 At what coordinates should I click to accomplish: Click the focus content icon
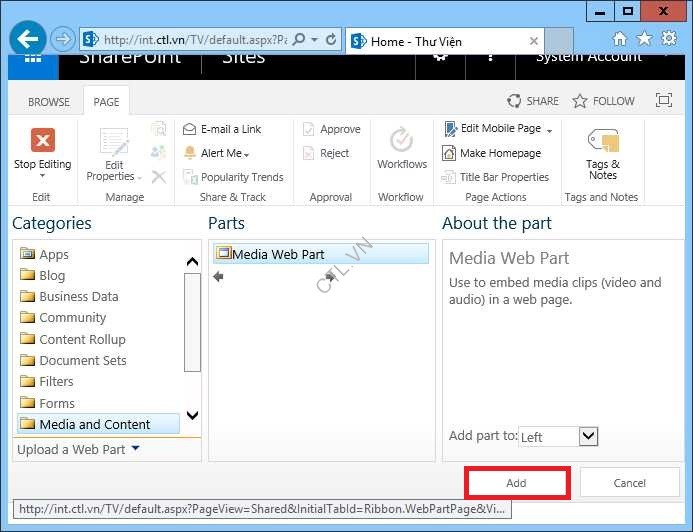click(x=663, y=101)
